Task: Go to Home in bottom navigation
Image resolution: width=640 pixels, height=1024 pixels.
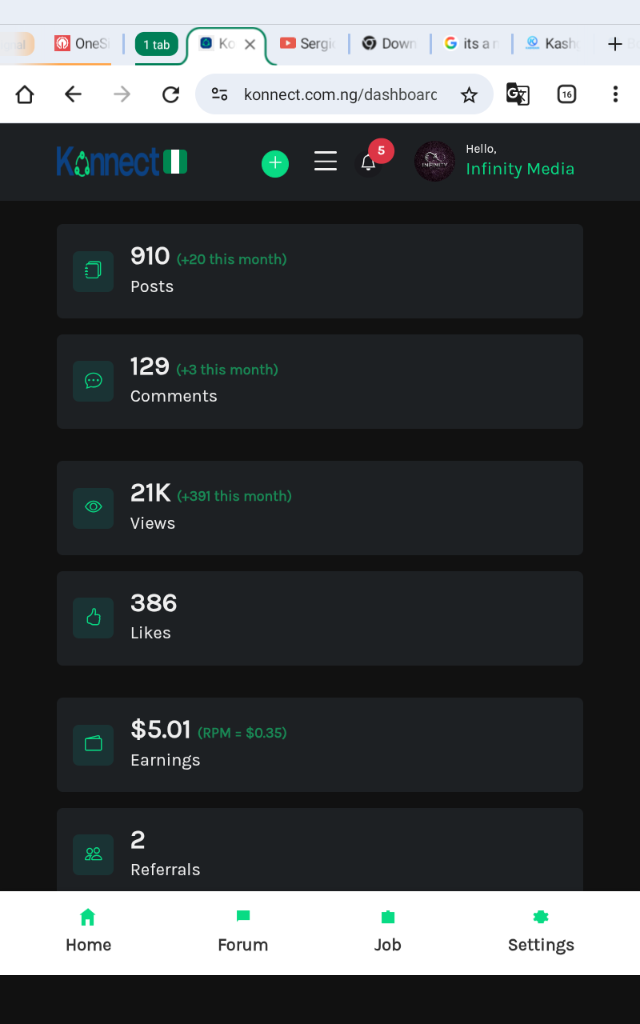Action: (x=88, y=932)
